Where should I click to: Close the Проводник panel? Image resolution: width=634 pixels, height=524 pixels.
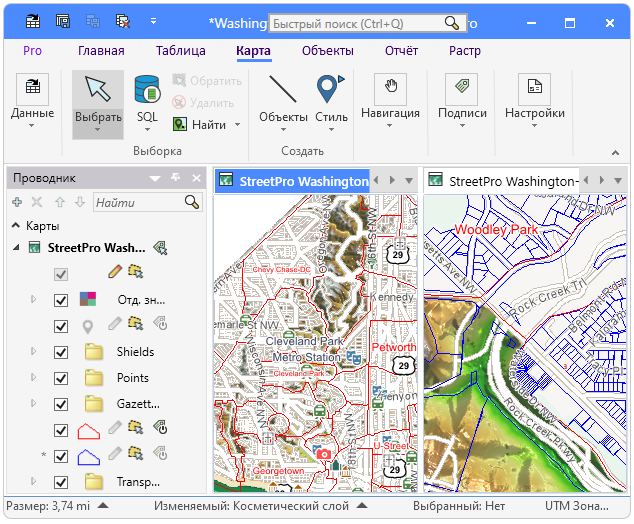point(197,178)
